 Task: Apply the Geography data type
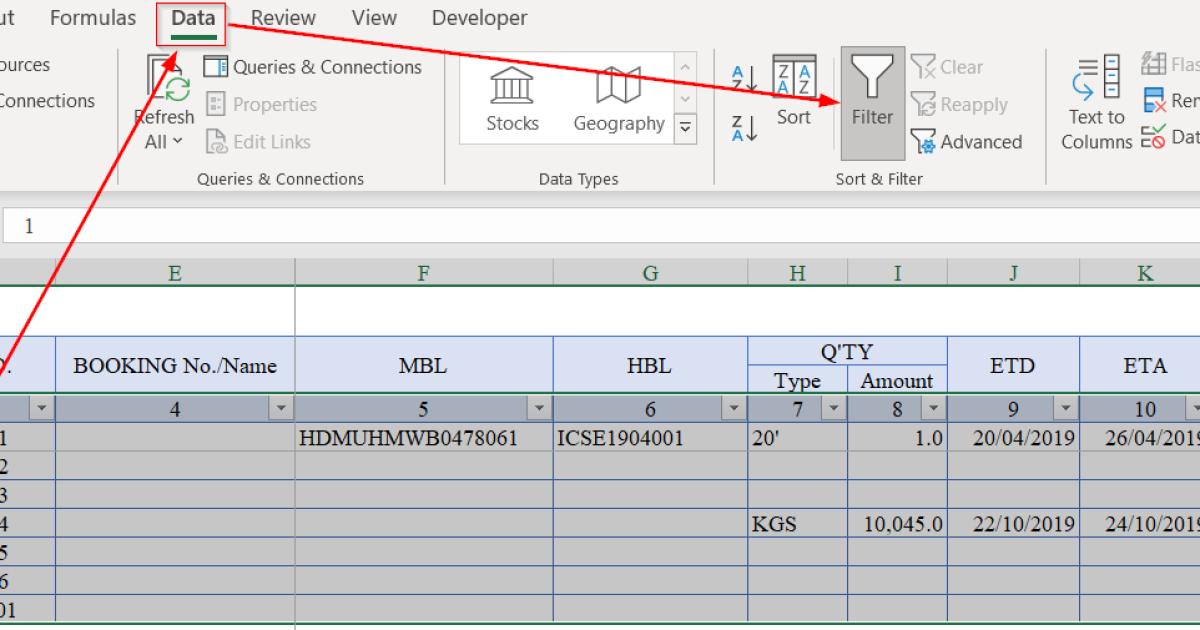[617, 95]
